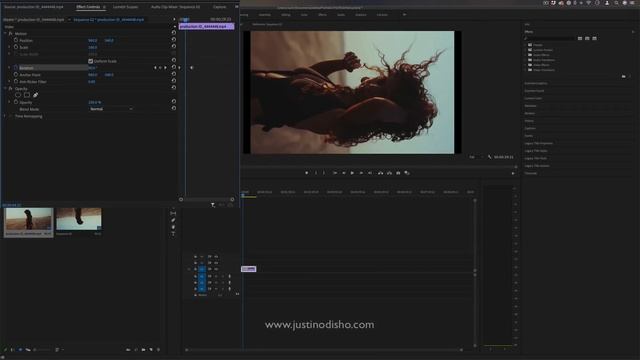Switch to the Effect Controls tab
This screenshot has width=640, height=360.
pyautogui.click(x=88, y=7)
